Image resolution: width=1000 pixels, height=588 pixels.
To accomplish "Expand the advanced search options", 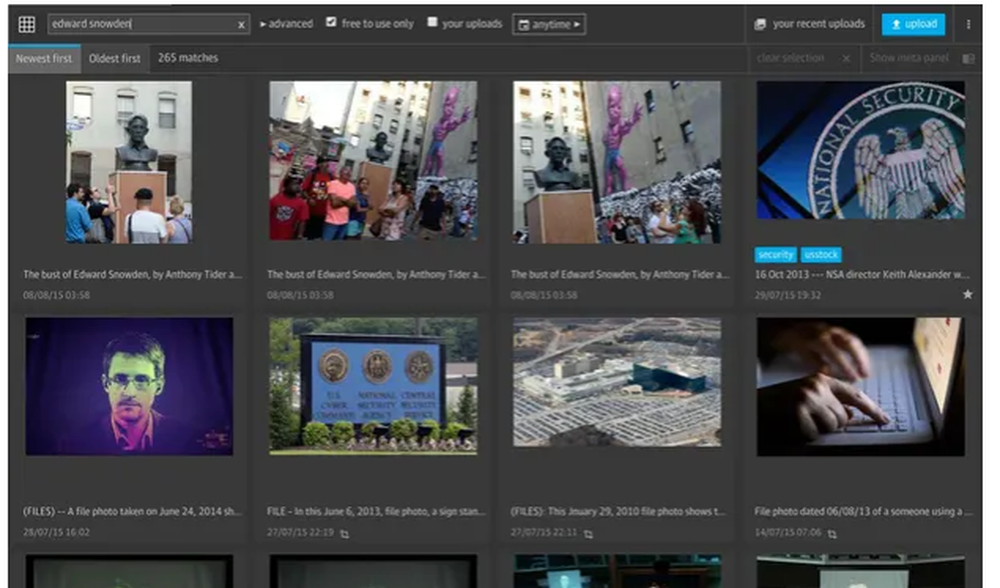I will pyautogui.click(x=288, y=23).
